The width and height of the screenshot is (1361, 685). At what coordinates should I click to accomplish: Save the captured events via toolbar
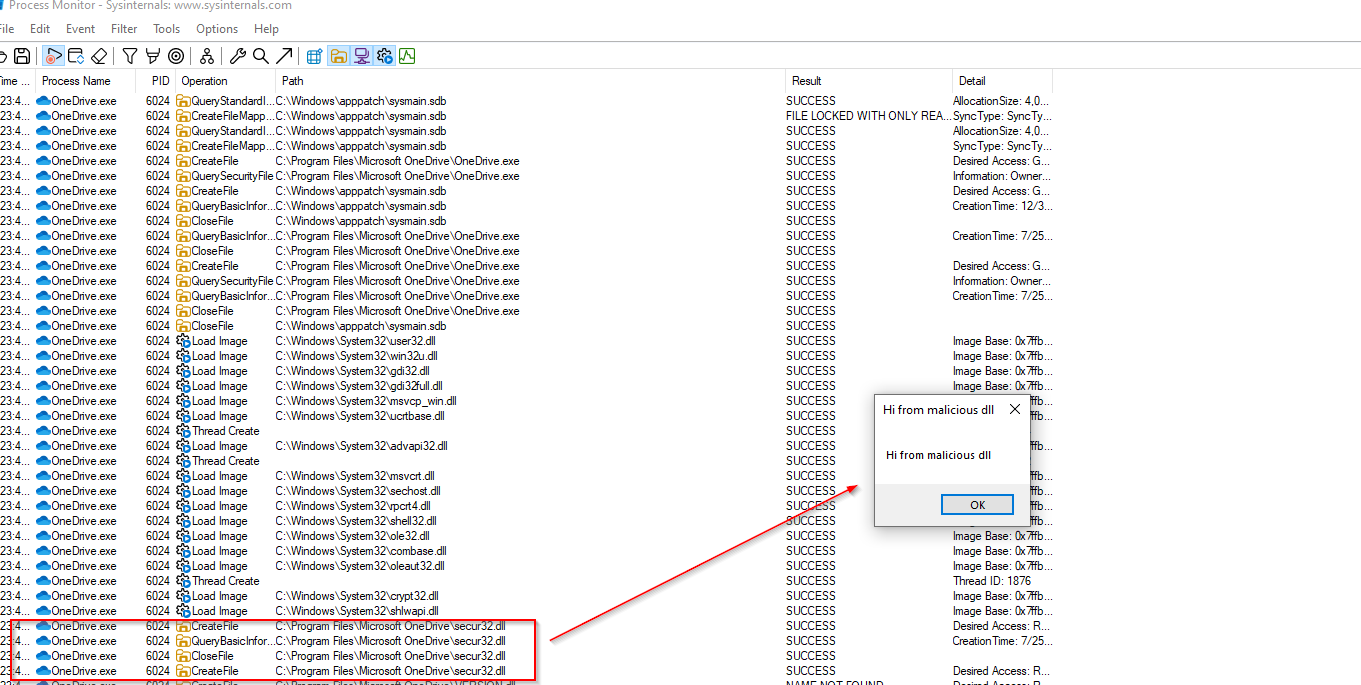point(22,56)
